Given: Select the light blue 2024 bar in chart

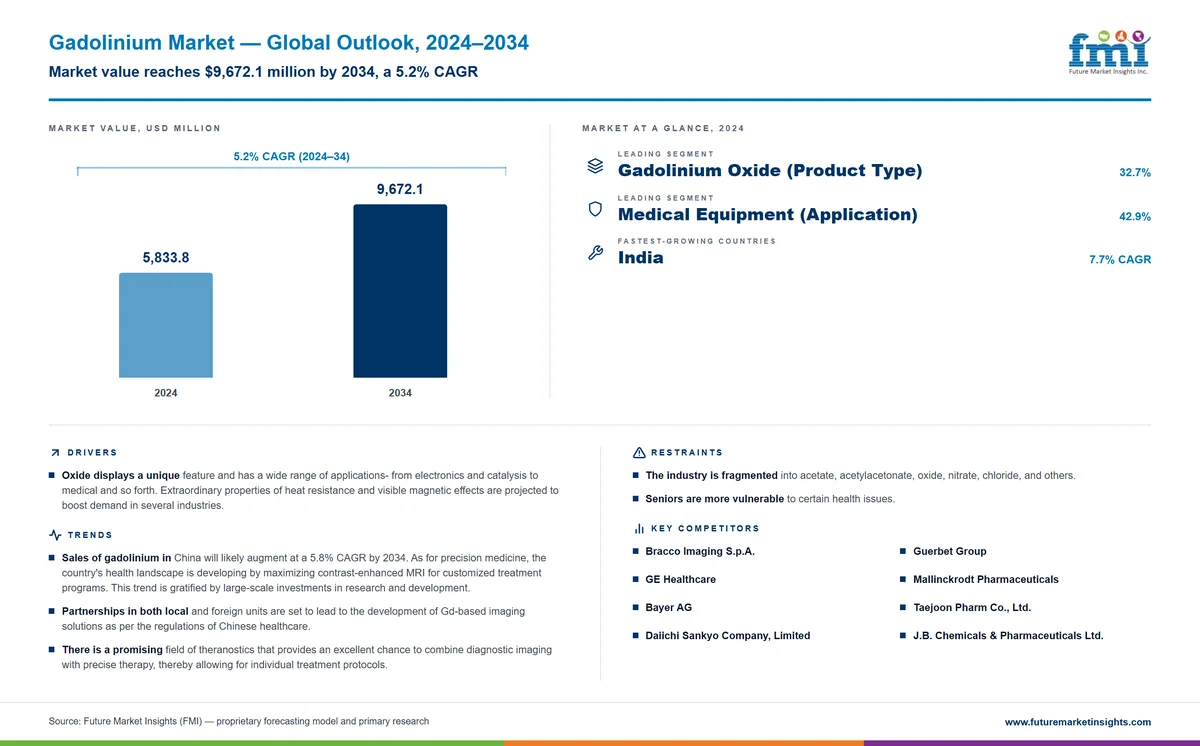Looking at the screenshot, I should click(x=166, y=325).
